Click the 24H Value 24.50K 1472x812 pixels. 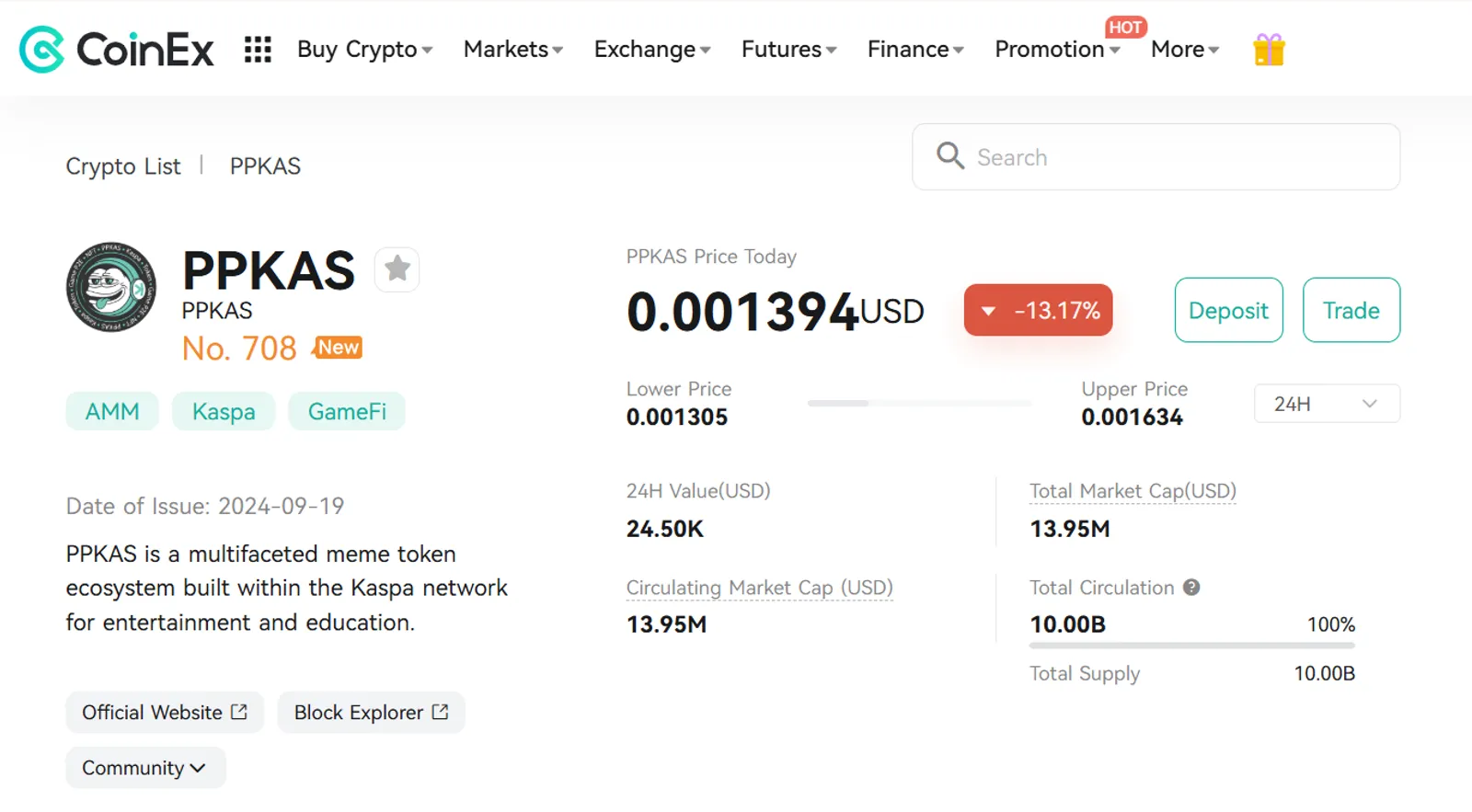point(665,529)
